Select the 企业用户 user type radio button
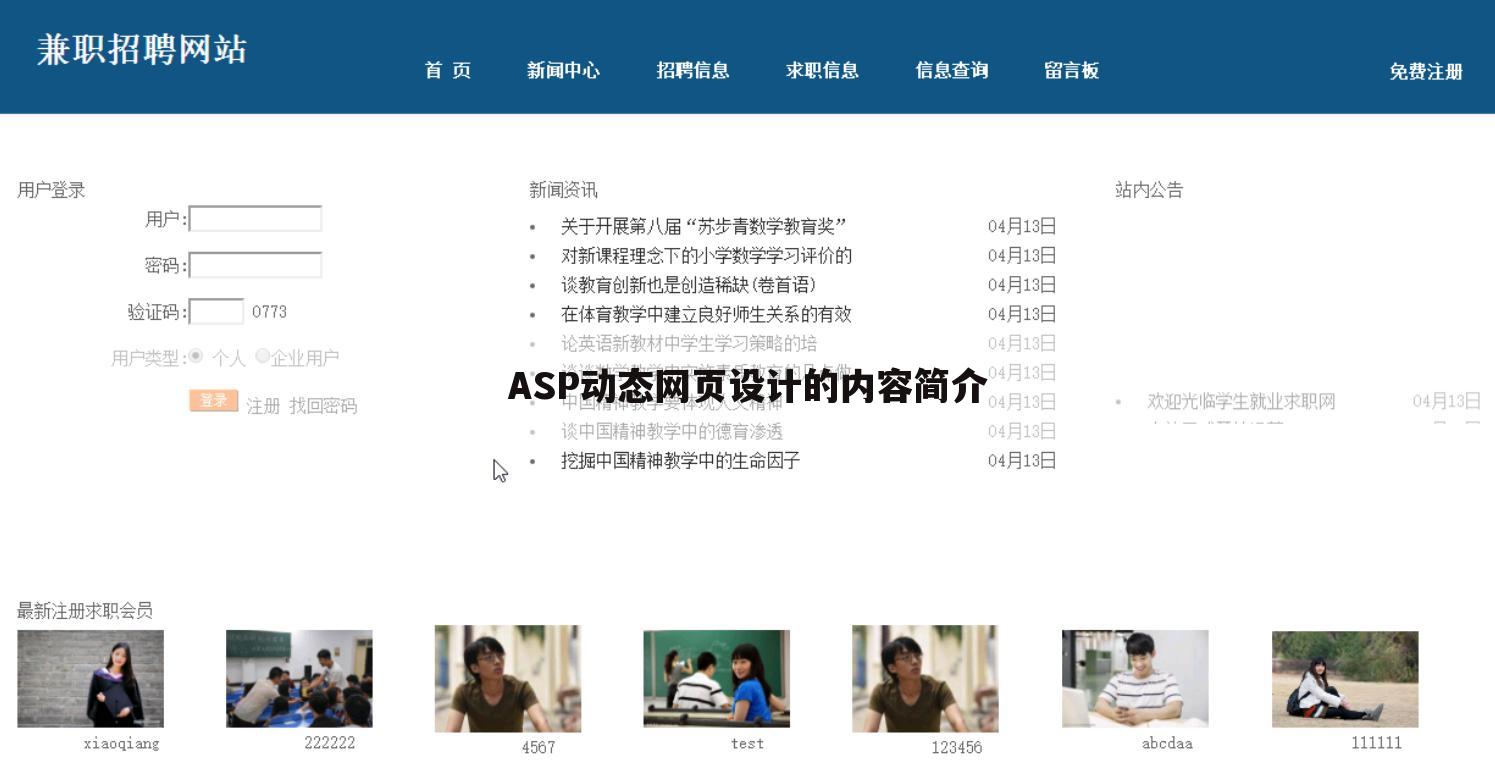1495x776 pixels. point(262,356)
